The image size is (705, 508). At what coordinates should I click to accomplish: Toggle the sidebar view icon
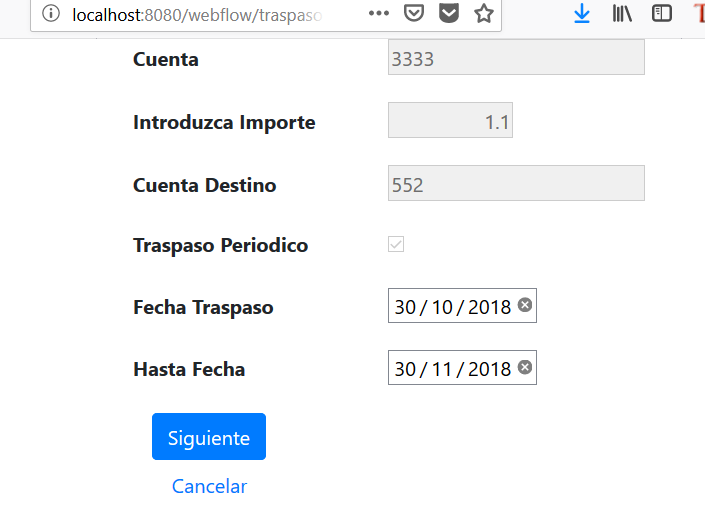[x=662, y=13]
